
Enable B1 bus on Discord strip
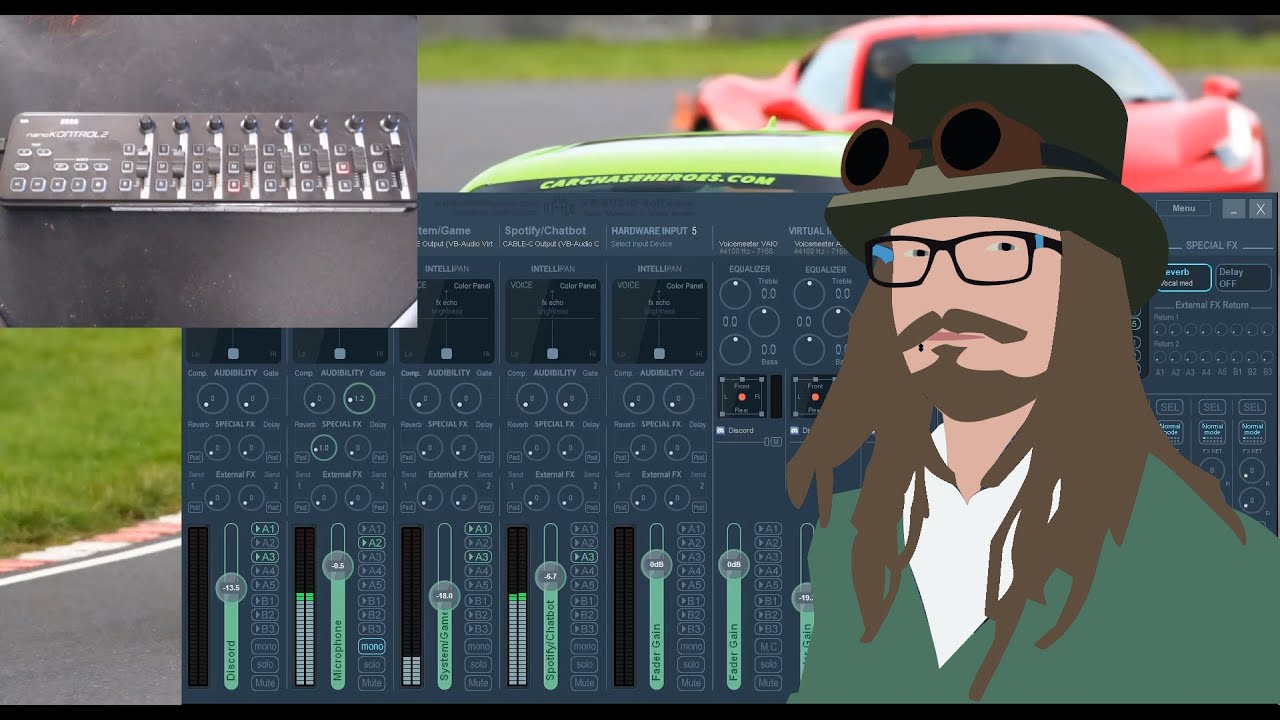(x=265, y=601)
